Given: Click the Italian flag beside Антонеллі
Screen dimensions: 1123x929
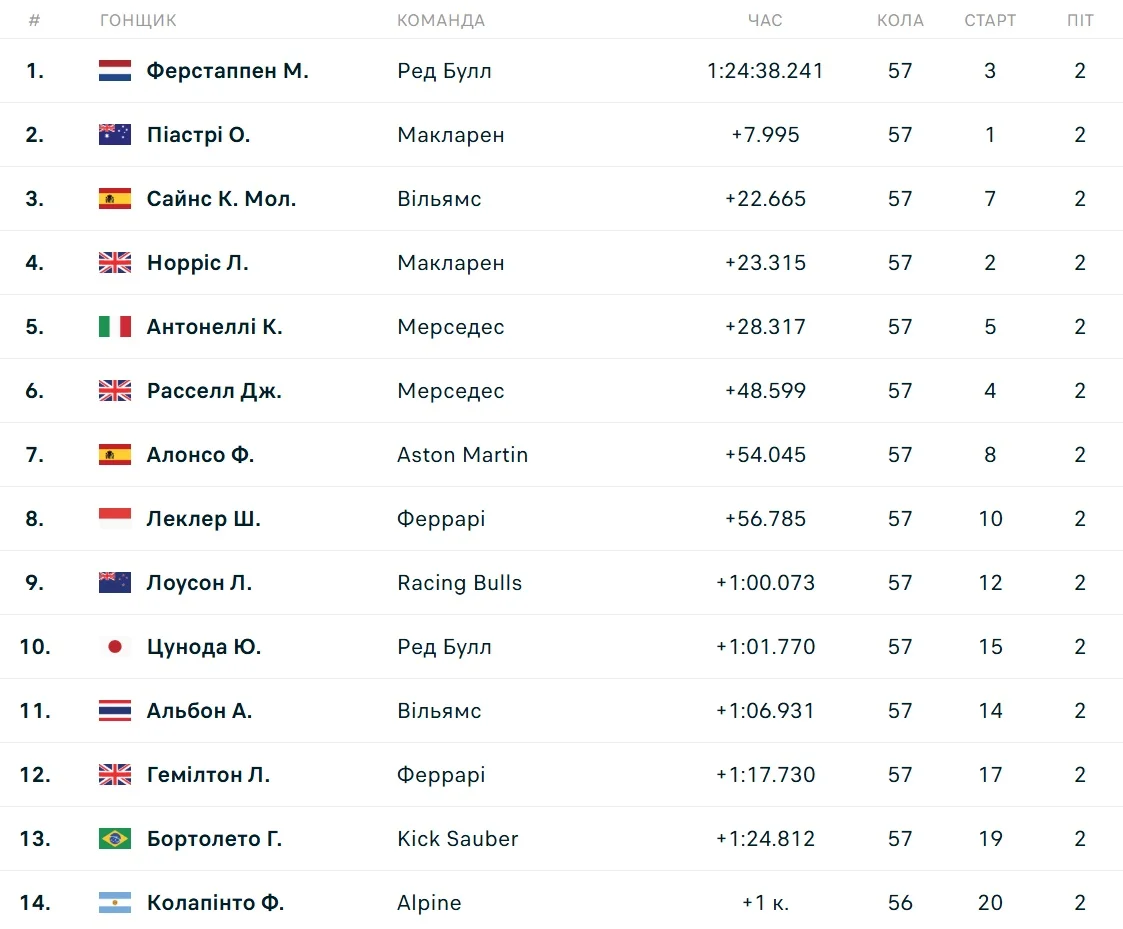Looking at the screenshot, I should pos(115,327).
